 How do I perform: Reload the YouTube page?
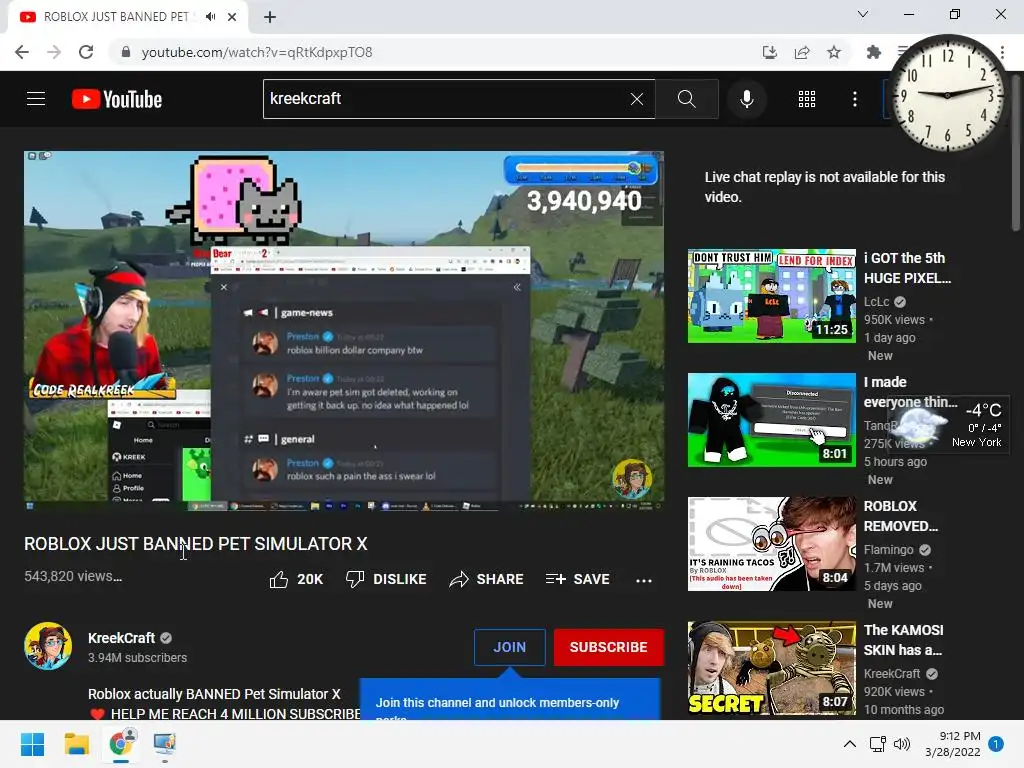pos(86,52)
